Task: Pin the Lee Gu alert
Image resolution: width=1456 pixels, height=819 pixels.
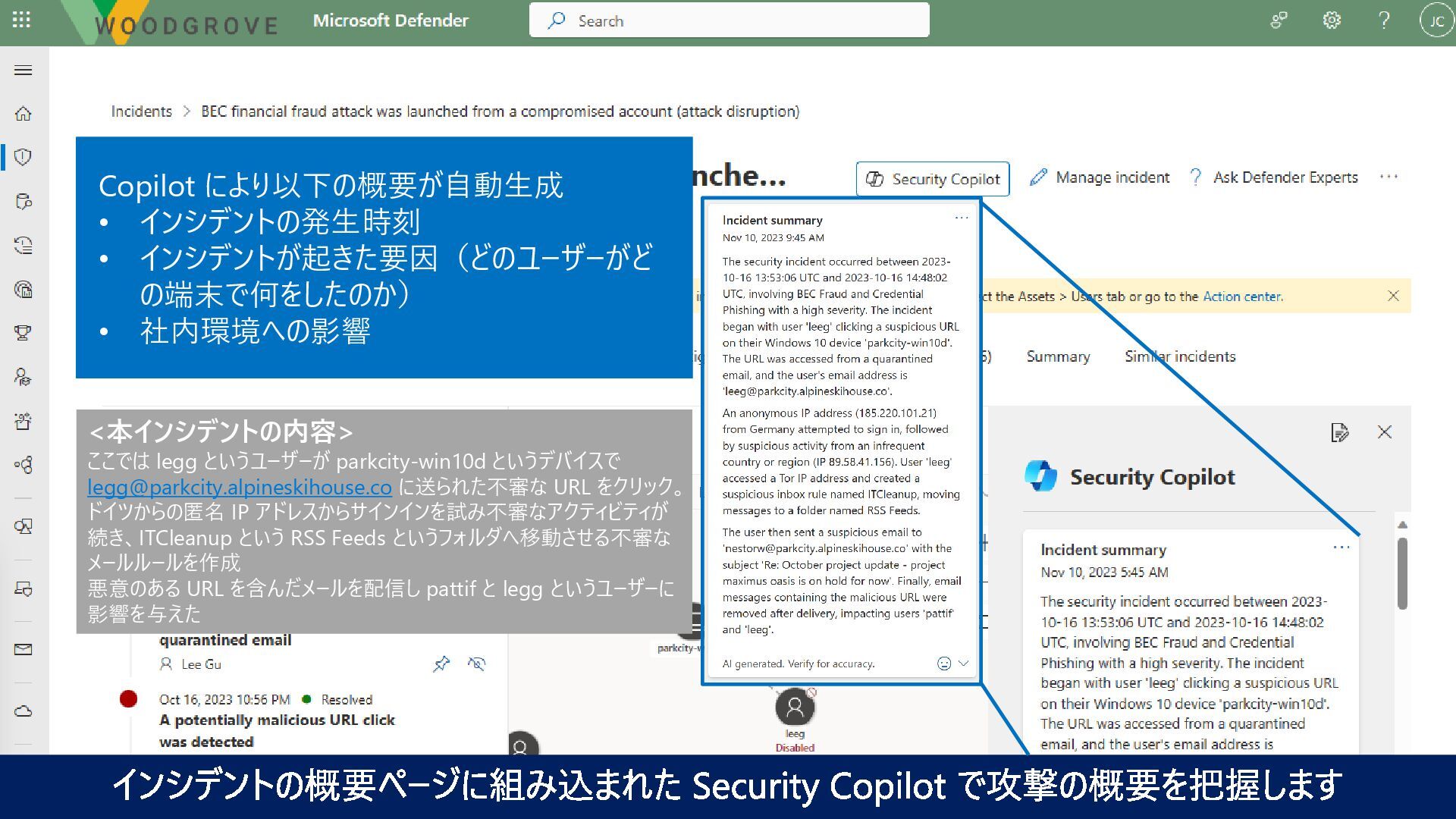Action: 441,664
